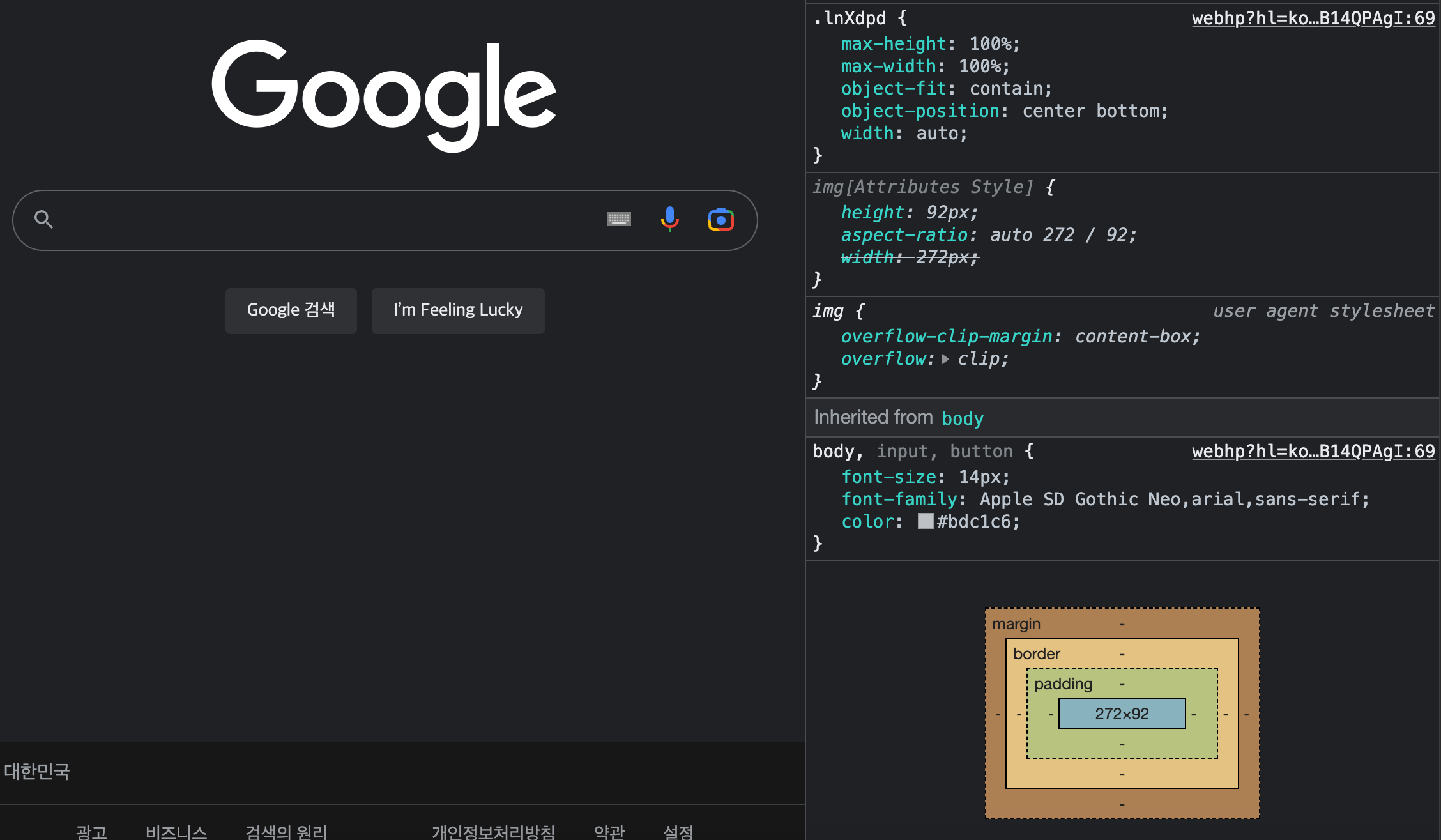The width and height of the screenshot is (1441, 840).
Task: Open the #bdc1c6 color swatch picker
Action: point(925,521)
